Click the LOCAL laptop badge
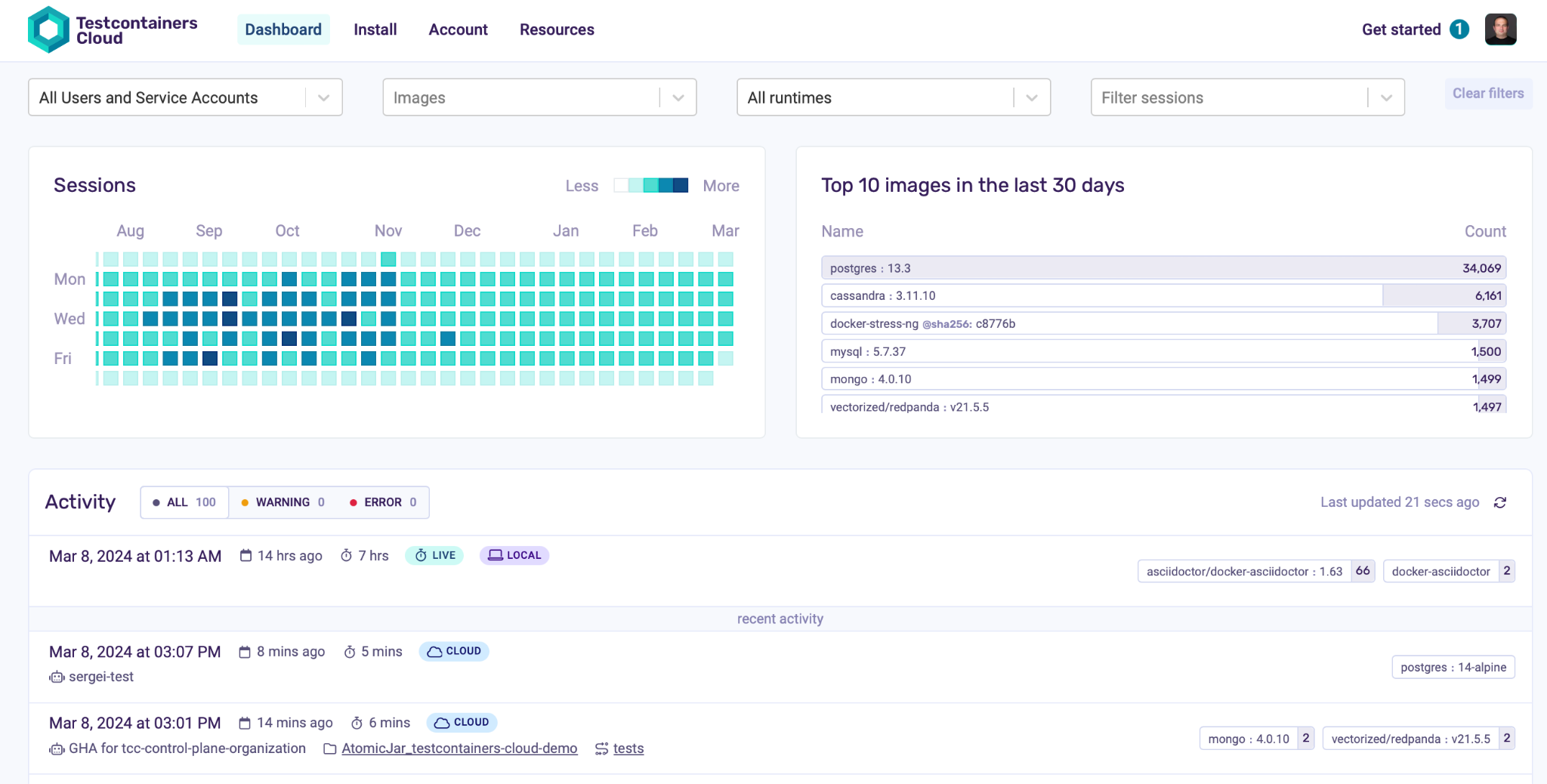1547x784 pixels. [514, 556]
